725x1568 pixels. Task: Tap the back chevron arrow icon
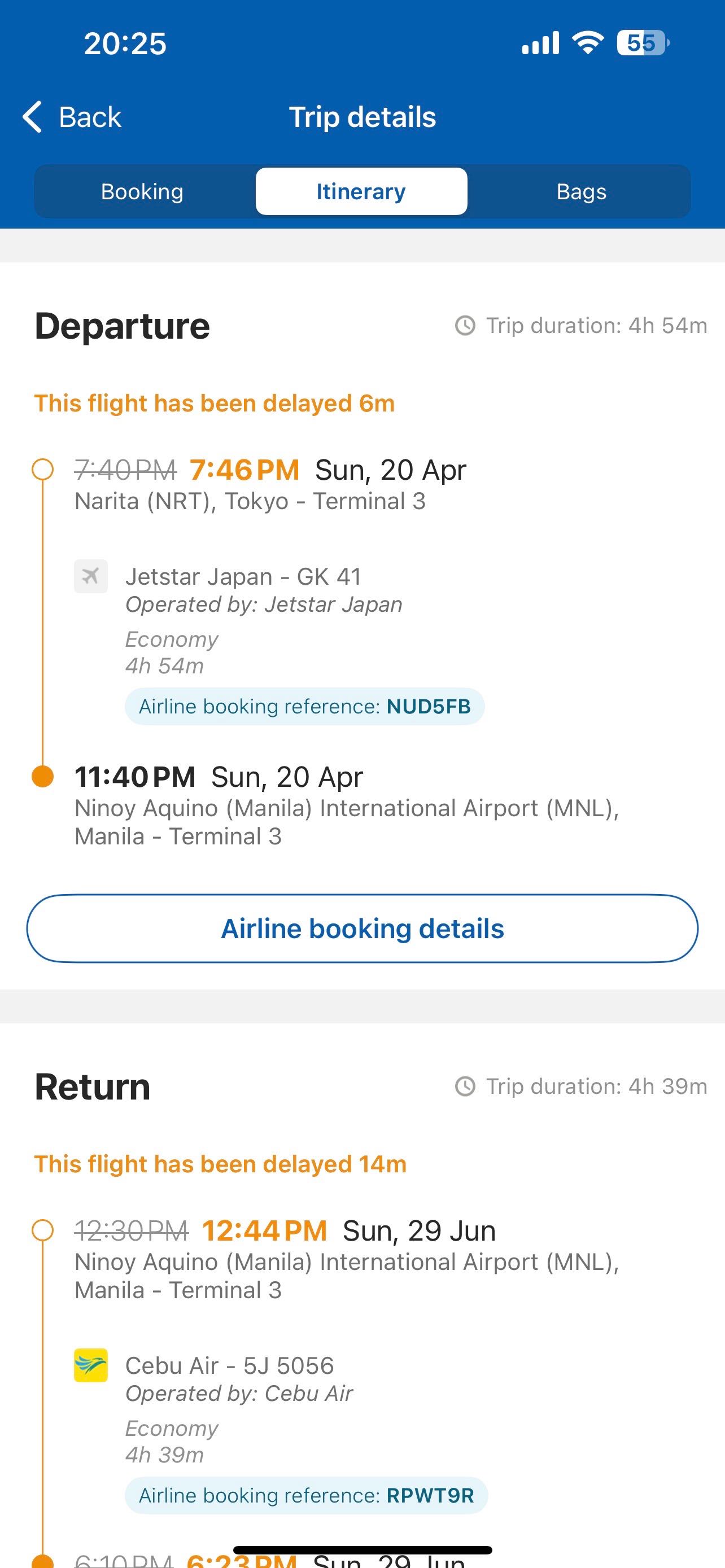click(32, 116)
